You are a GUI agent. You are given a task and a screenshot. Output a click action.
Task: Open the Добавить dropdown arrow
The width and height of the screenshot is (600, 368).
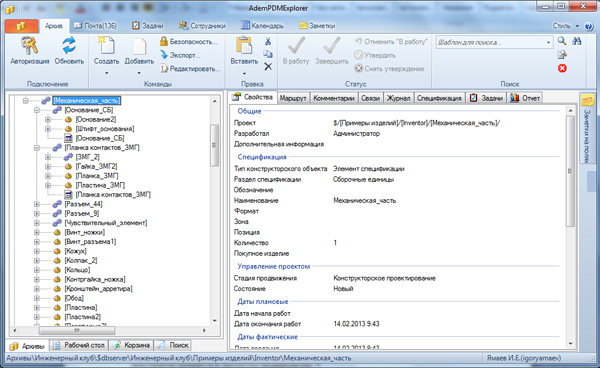coord(139,73)
